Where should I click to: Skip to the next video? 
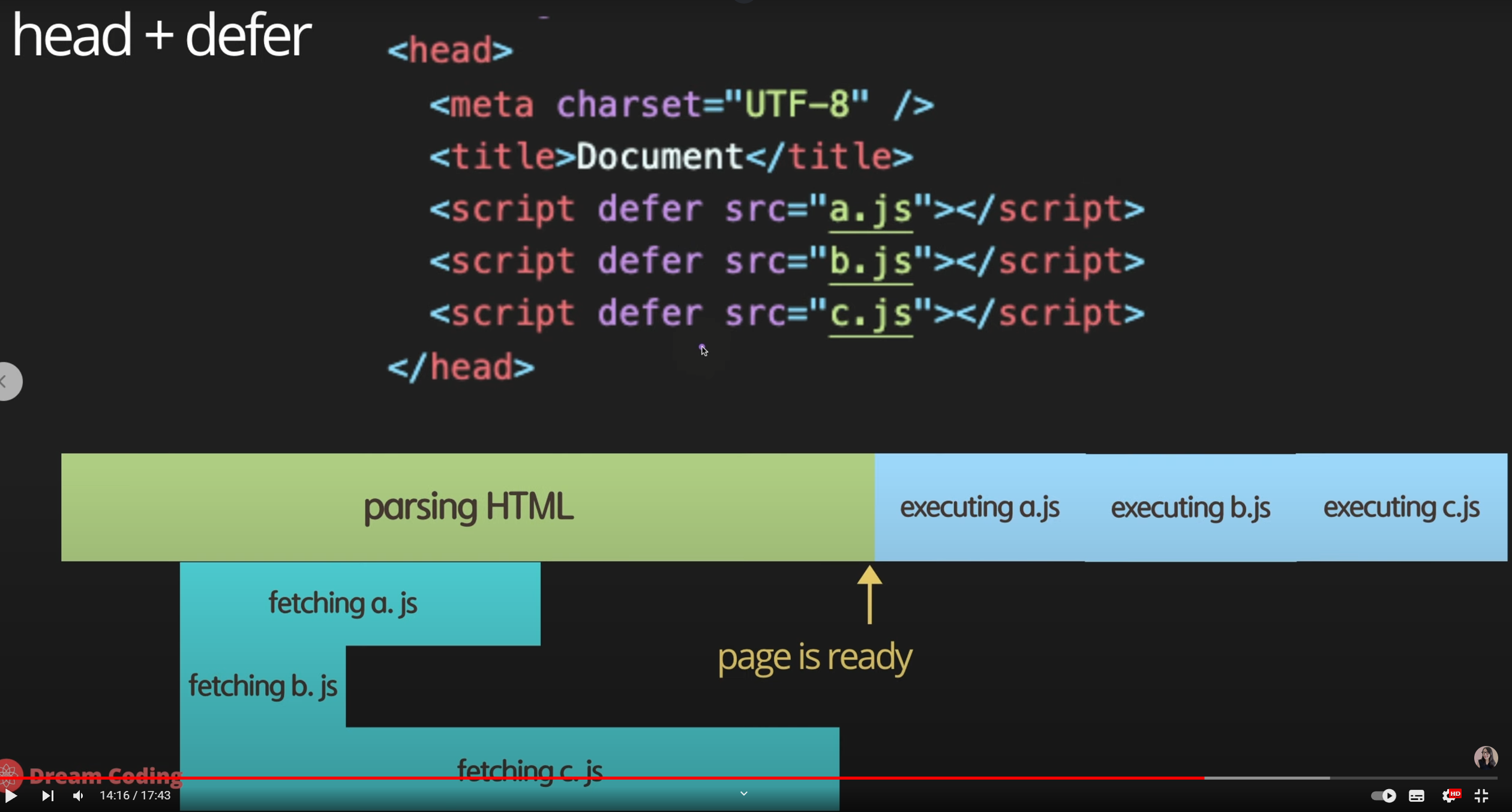tap(47, 796)
